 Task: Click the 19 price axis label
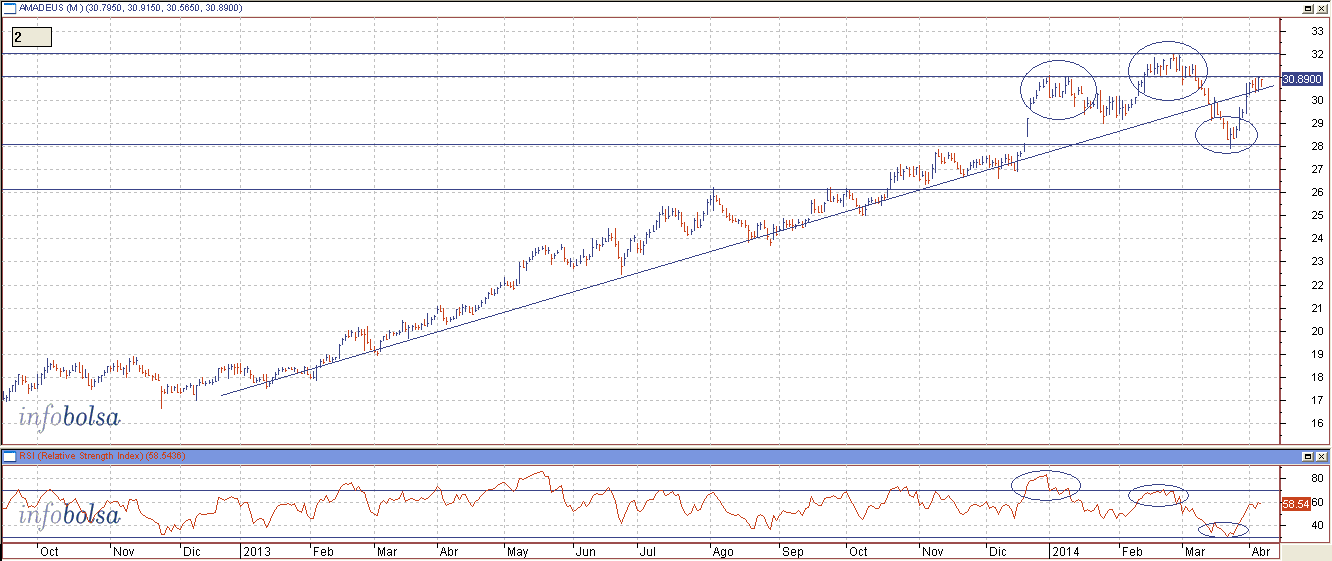pos(1317,354)
